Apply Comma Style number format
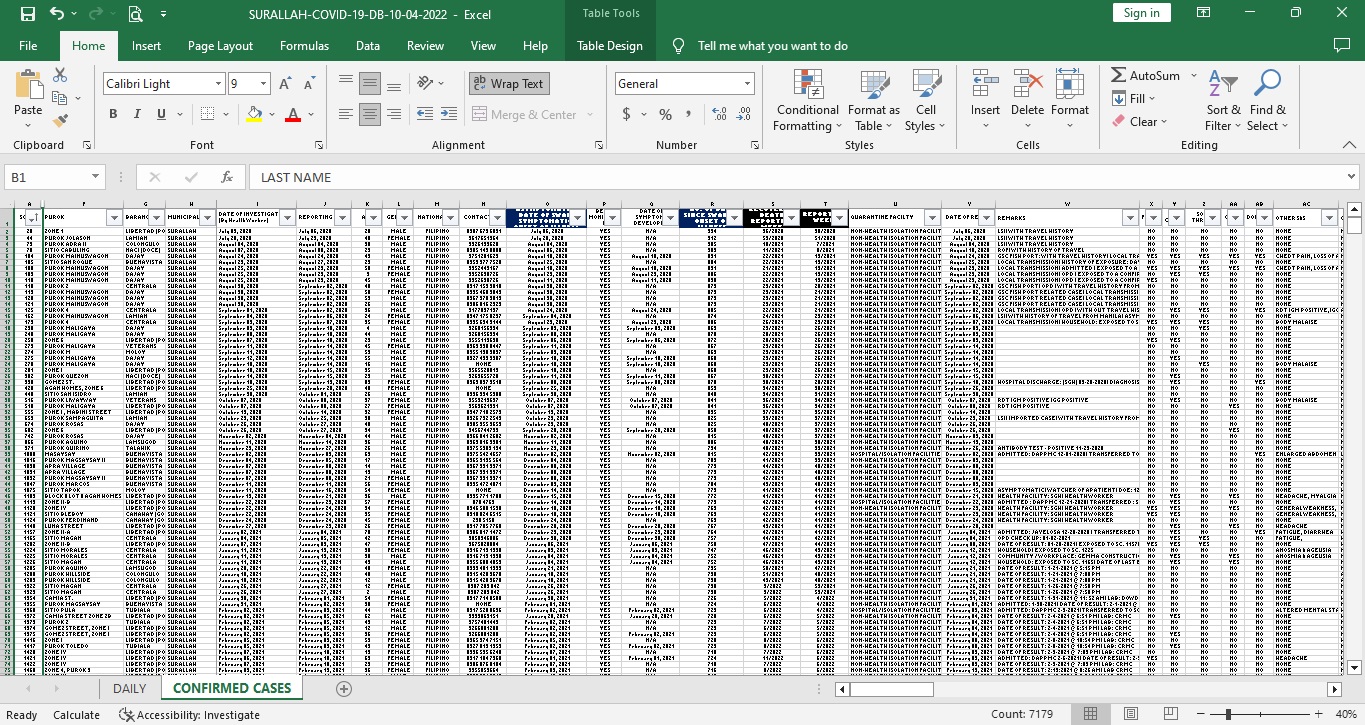 pos(690,115)
